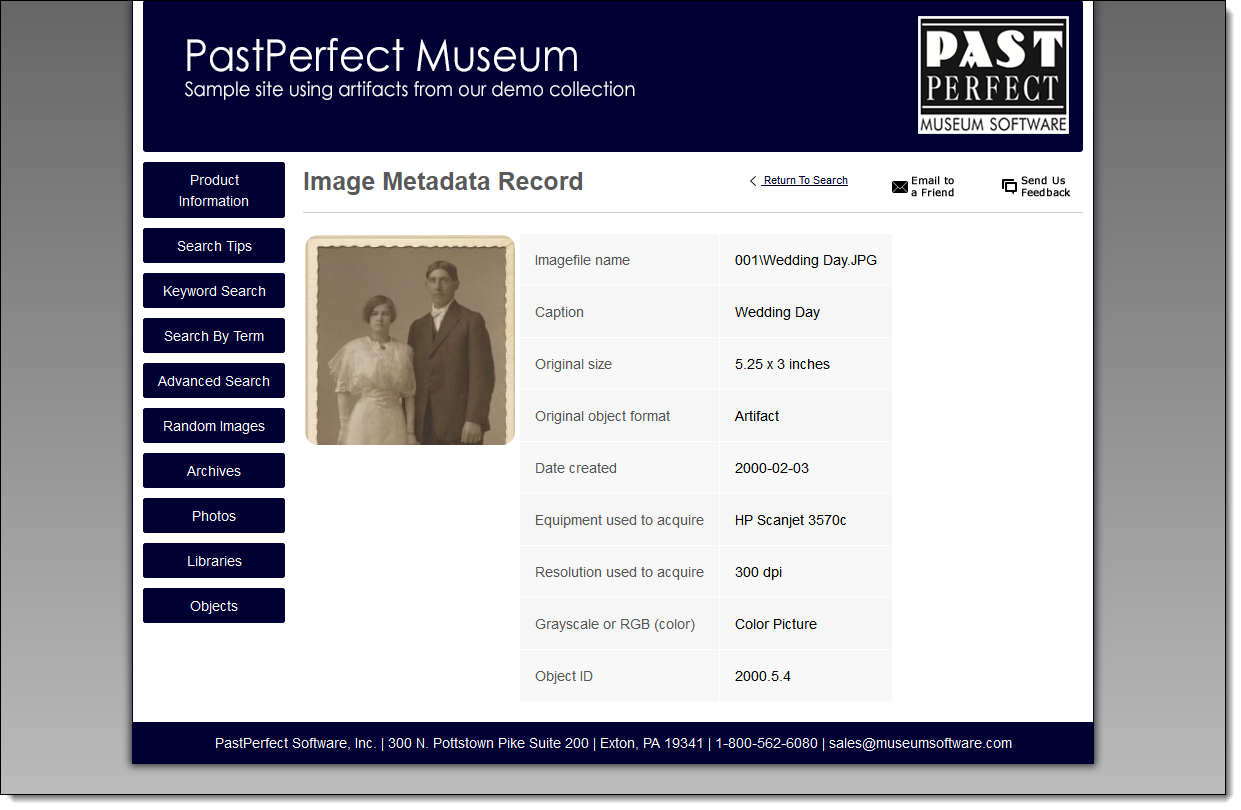
Task: Go to Advanced Search
Action: point(213,380)
